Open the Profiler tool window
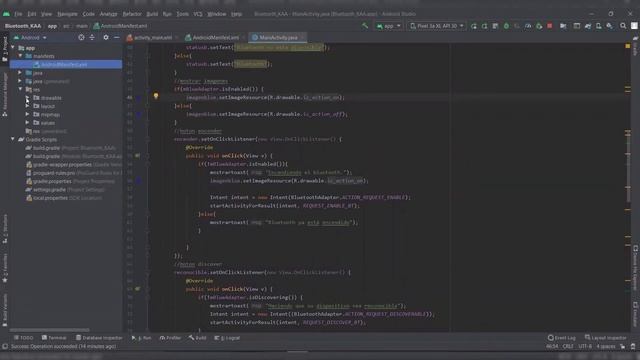 170,338
